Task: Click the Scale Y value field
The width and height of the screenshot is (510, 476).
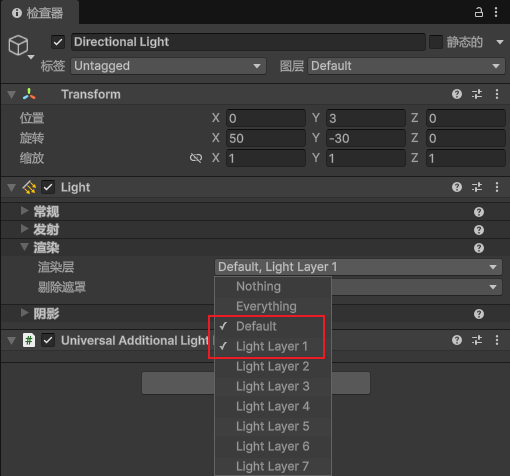Action: pos(366,158)
